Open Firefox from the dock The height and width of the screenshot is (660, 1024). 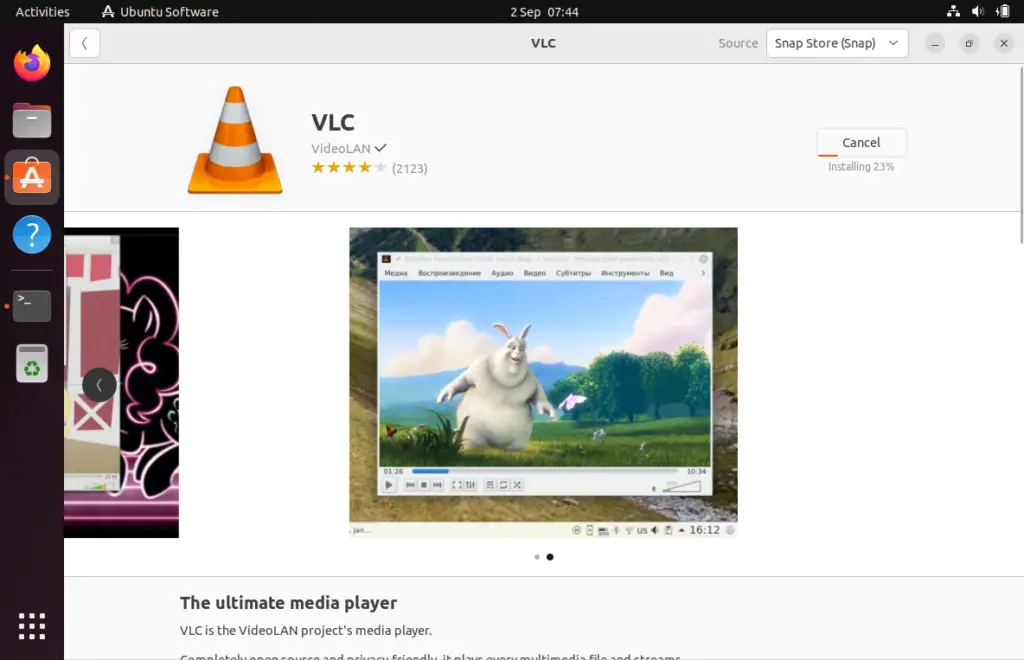(32, 63)
